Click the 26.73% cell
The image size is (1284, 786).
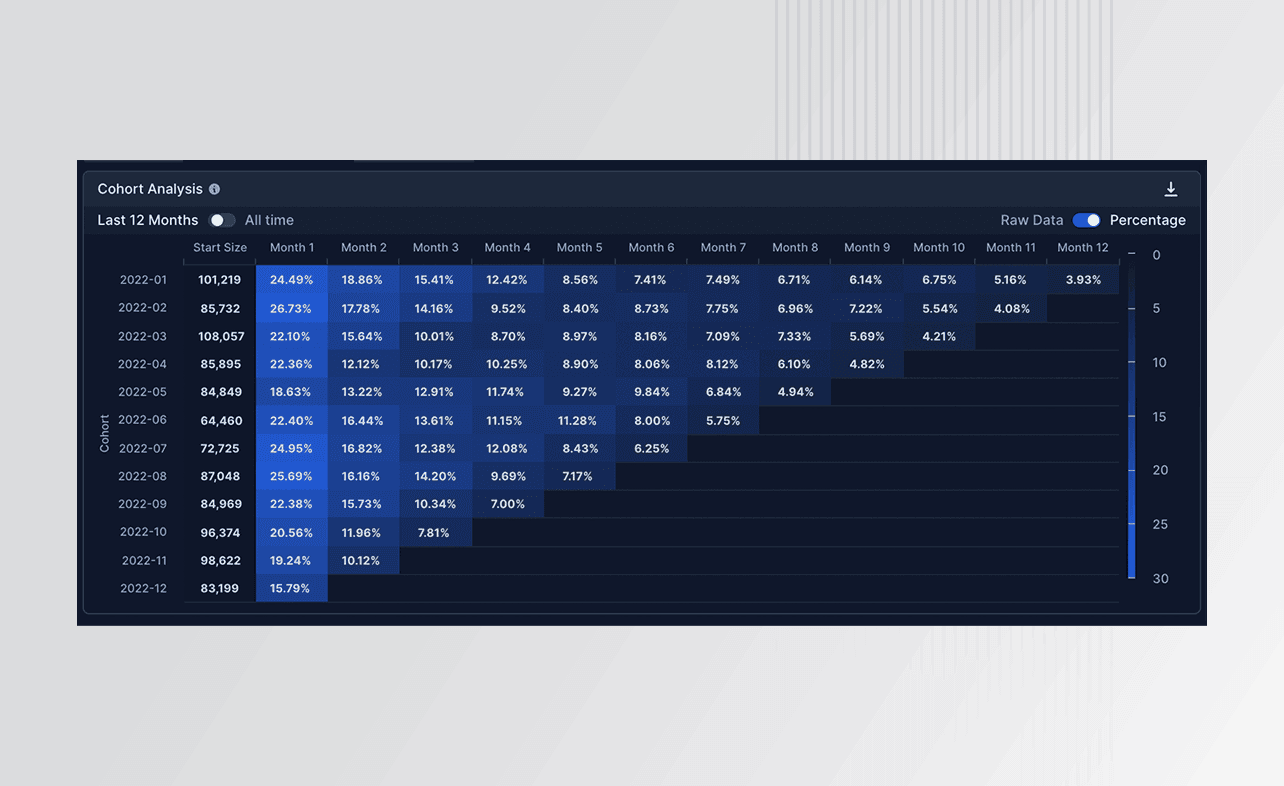pyautogui.click(x=292, y=308)
